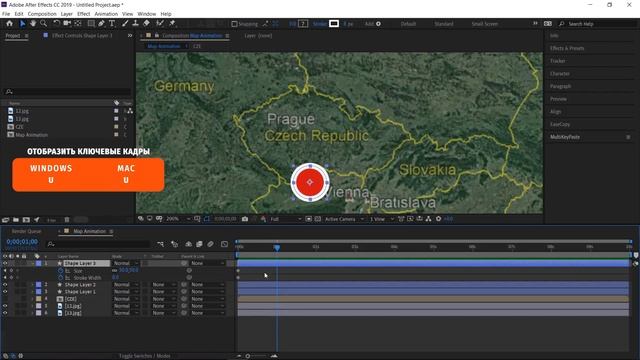
Task: Select the Rotation tool
Action: (57, 24)
